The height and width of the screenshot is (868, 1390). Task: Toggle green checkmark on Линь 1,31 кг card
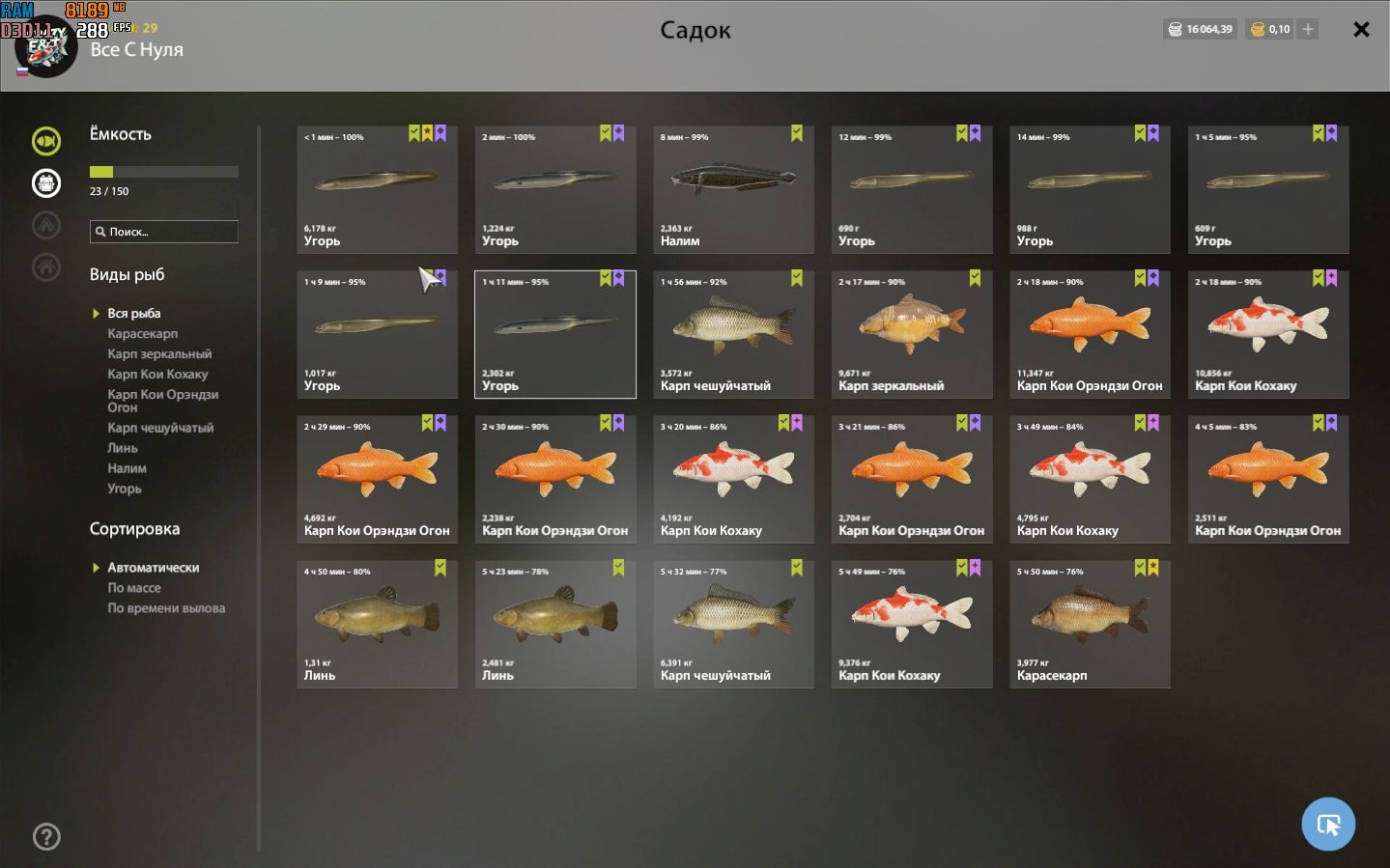tap(440, 568)
